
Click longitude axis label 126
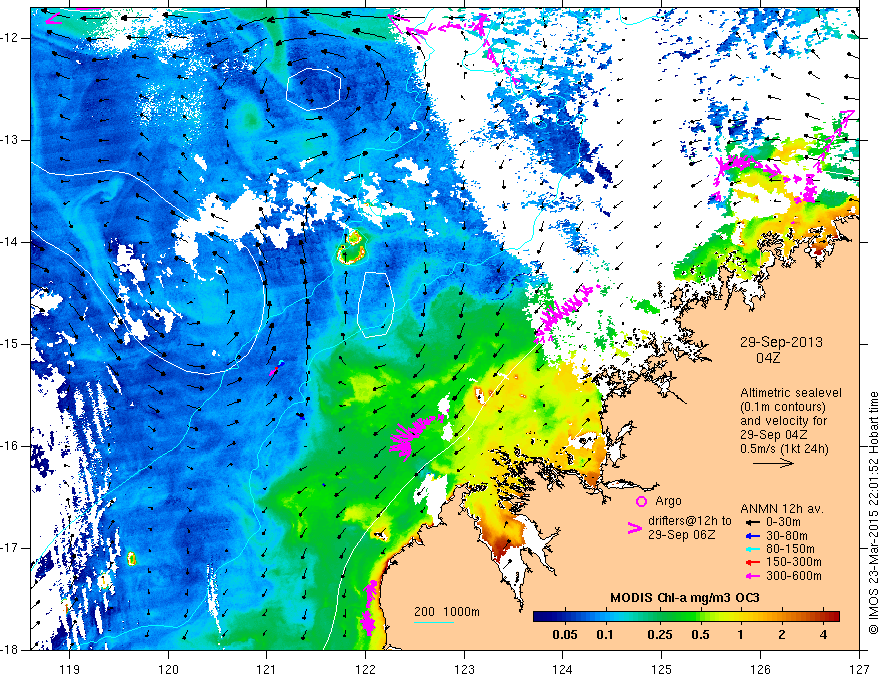760,670
